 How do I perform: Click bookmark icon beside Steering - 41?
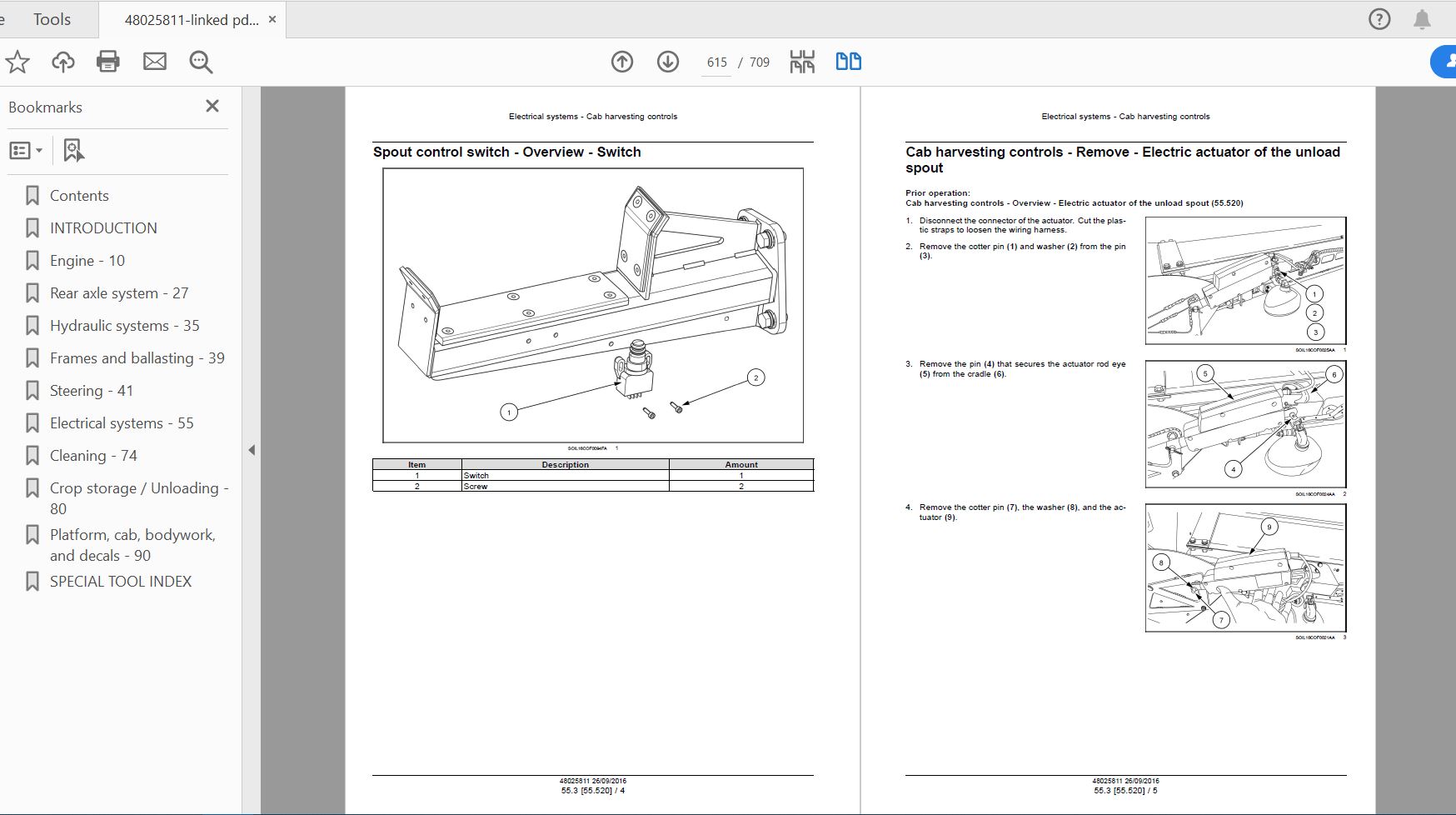point(32,391)
